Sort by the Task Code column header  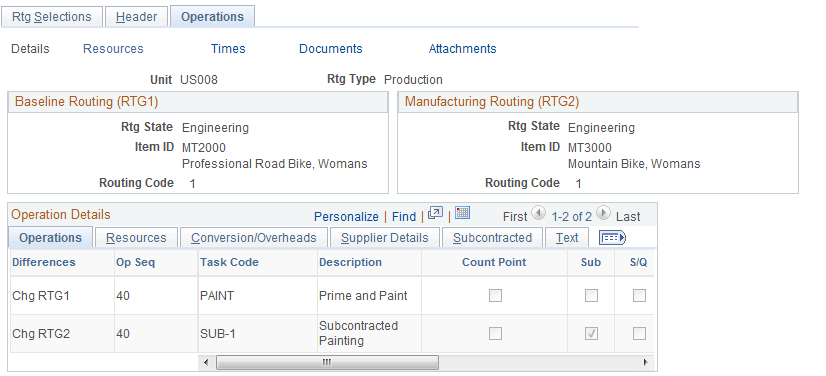pyautogui.click(x=229, y=262)
